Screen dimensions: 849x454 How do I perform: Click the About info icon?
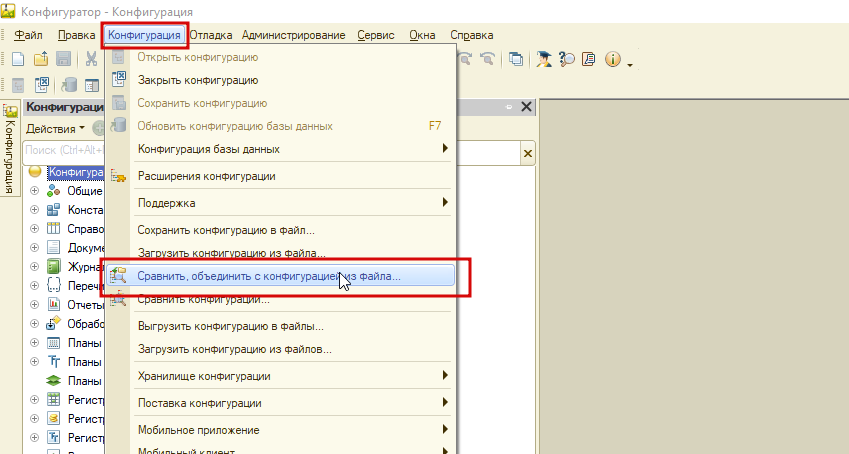pyautogui.click(x=612, y=59)
